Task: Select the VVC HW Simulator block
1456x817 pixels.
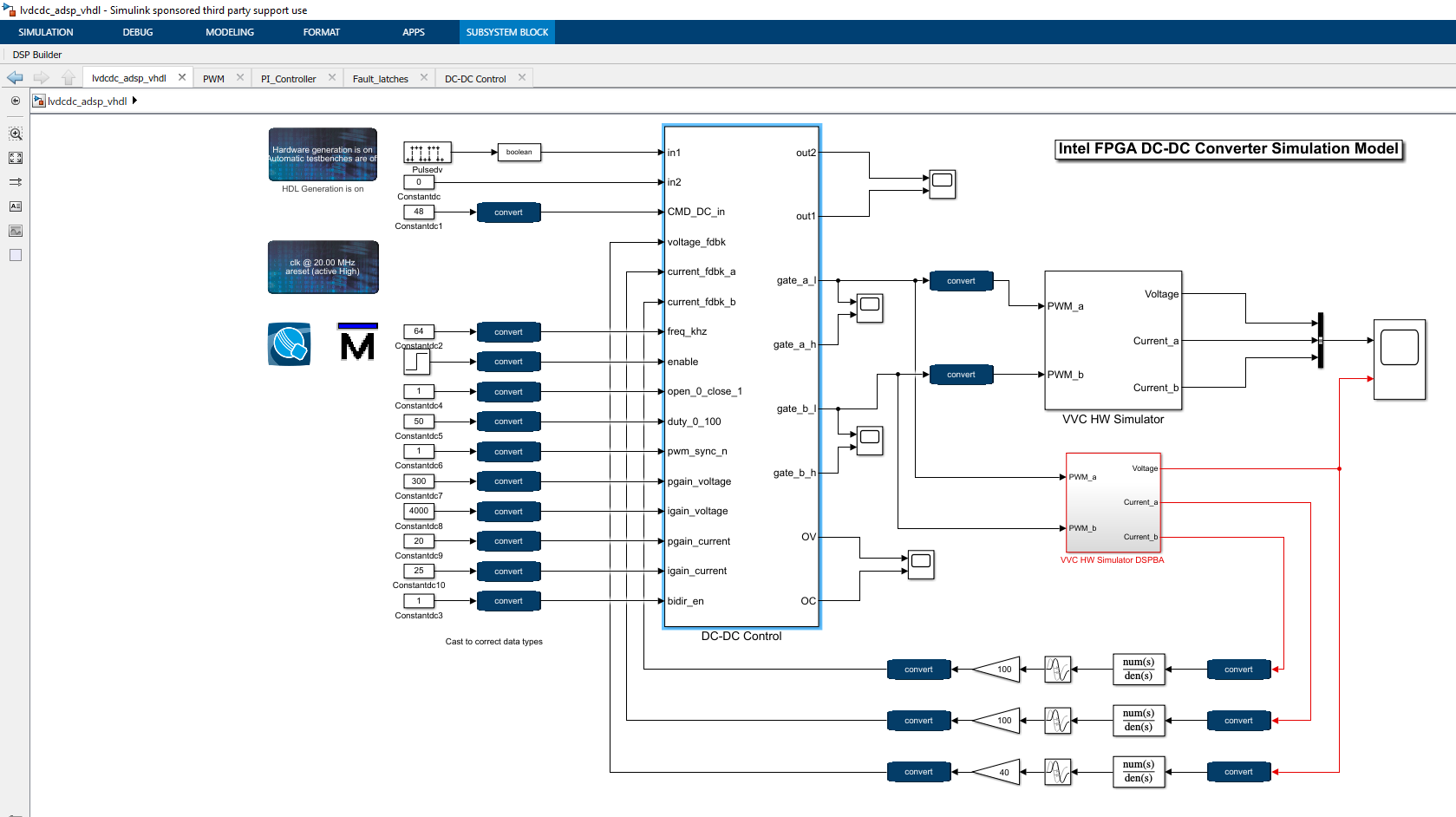Action: (1113, 340)
